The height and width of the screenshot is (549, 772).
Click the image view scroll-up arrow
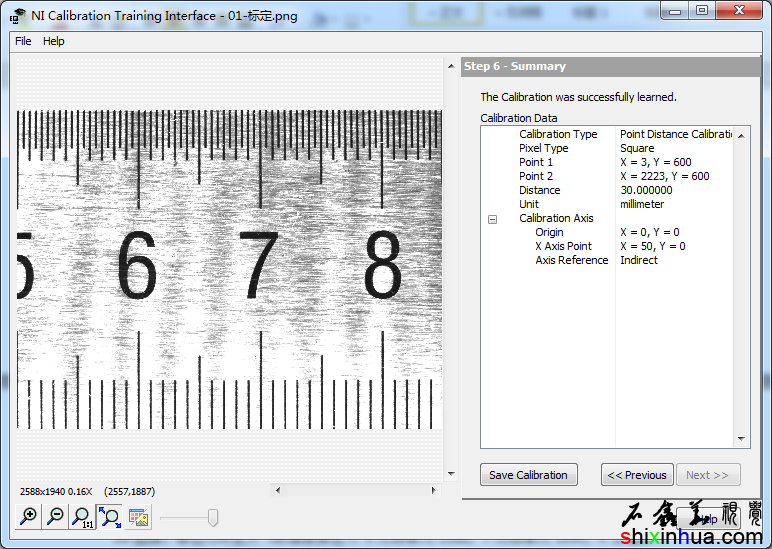pos(451,67)
